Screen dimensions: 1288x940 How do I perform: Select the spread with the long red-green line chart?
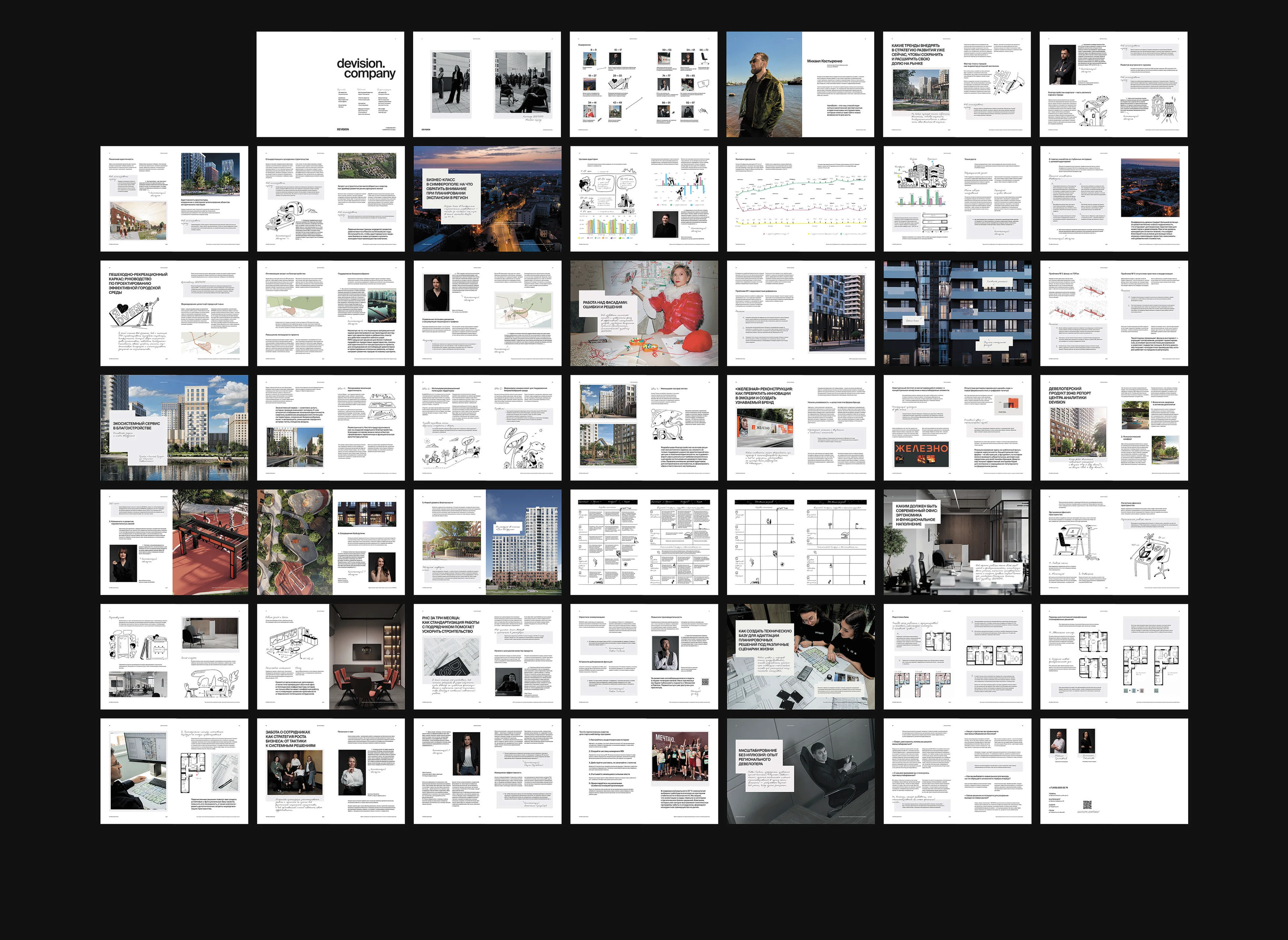(x=801, y=199)
